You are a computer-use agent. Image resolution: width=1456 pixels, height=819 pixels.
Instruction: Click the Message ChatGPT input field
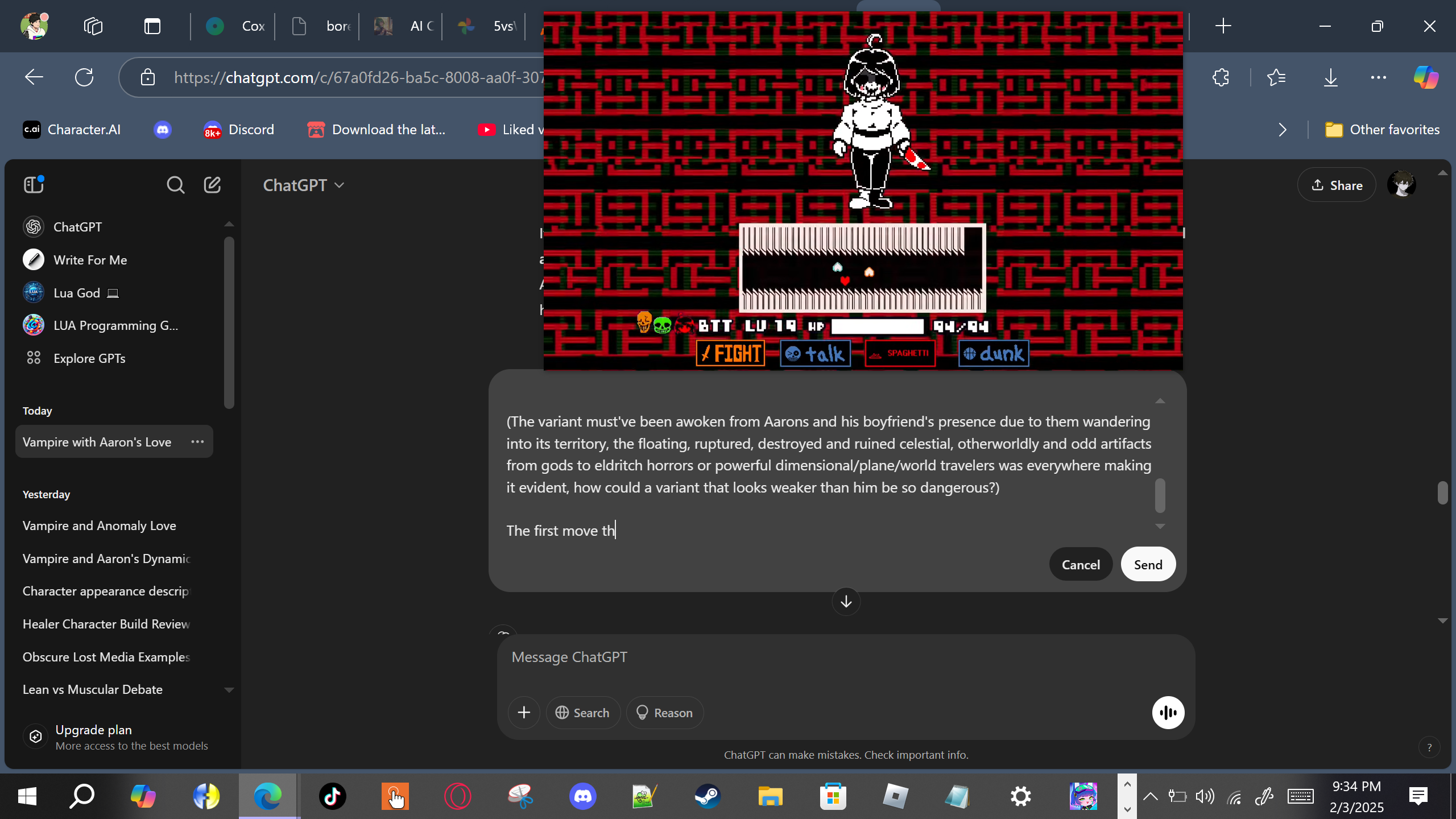pos(846,657)
